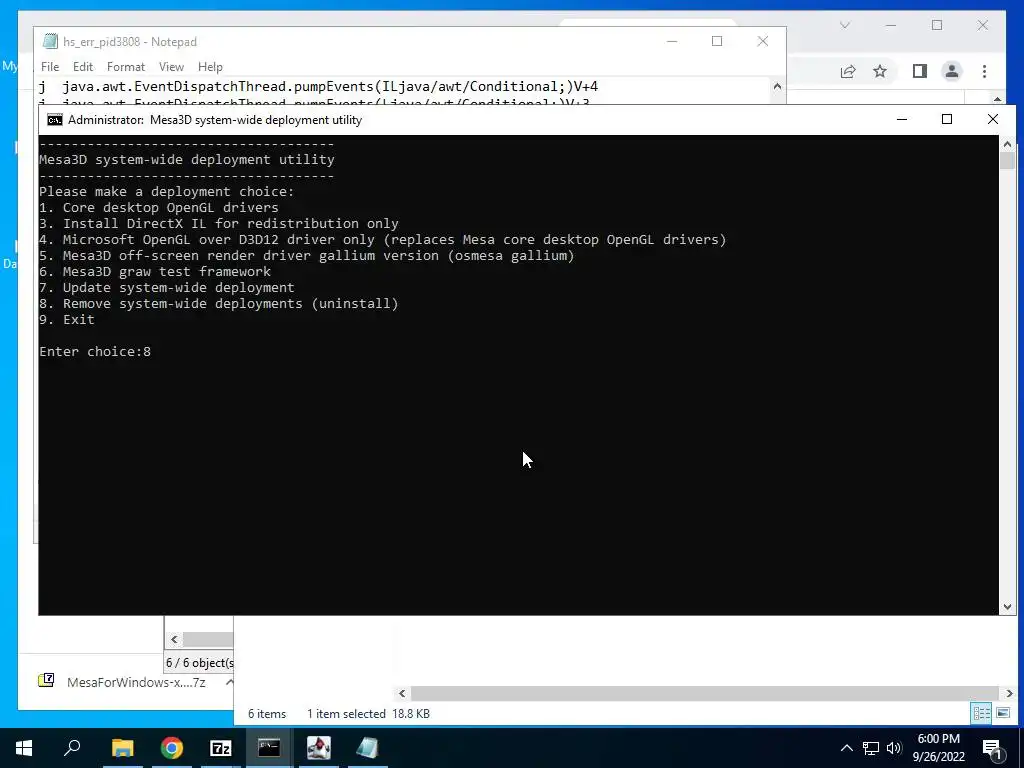This screenshot has height=768, width=1024.
Task: Open Chrome profile avatar icon
Action: [x=952, y=71]
